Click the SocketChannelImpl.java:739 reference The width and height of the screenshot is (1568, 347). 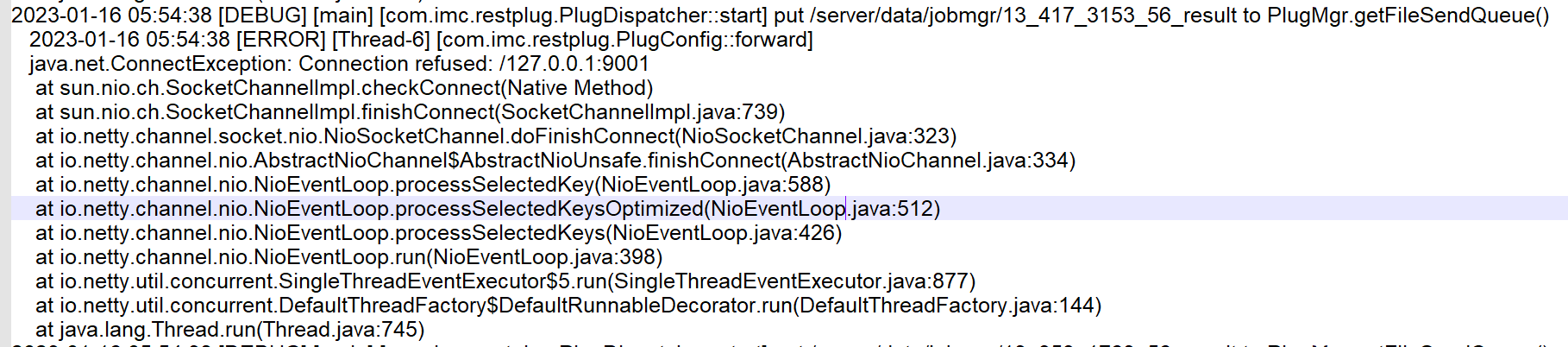[640, 112]
